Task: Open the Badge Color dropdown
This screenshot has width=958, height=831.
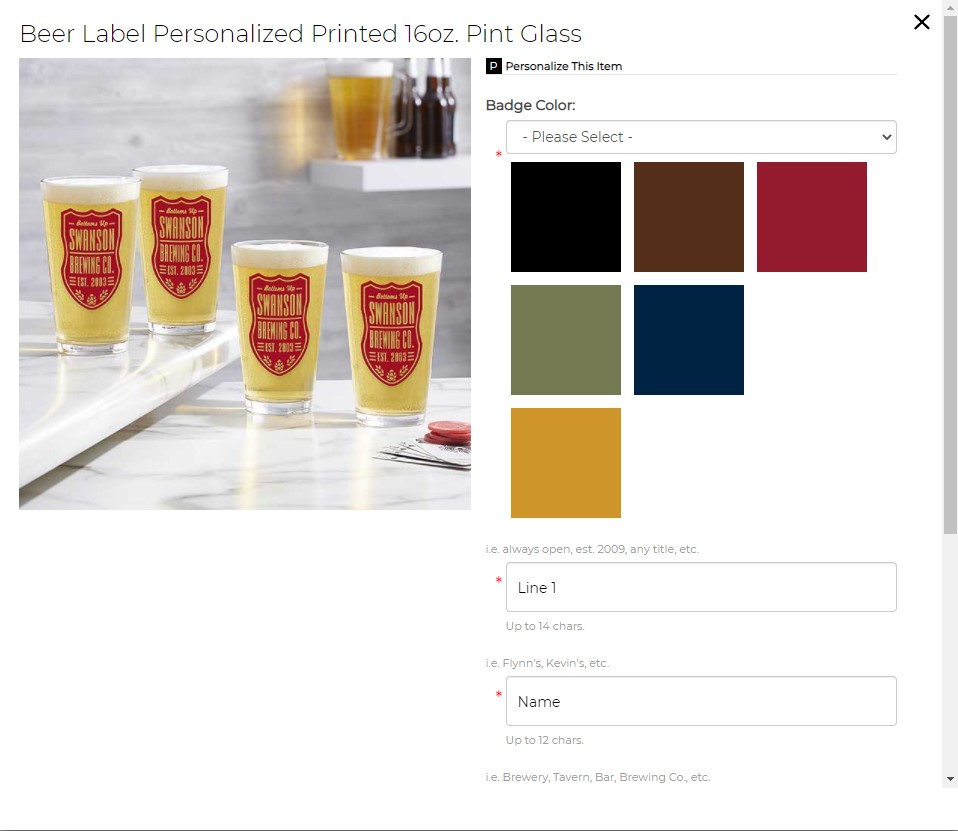Action: (701, 137)
